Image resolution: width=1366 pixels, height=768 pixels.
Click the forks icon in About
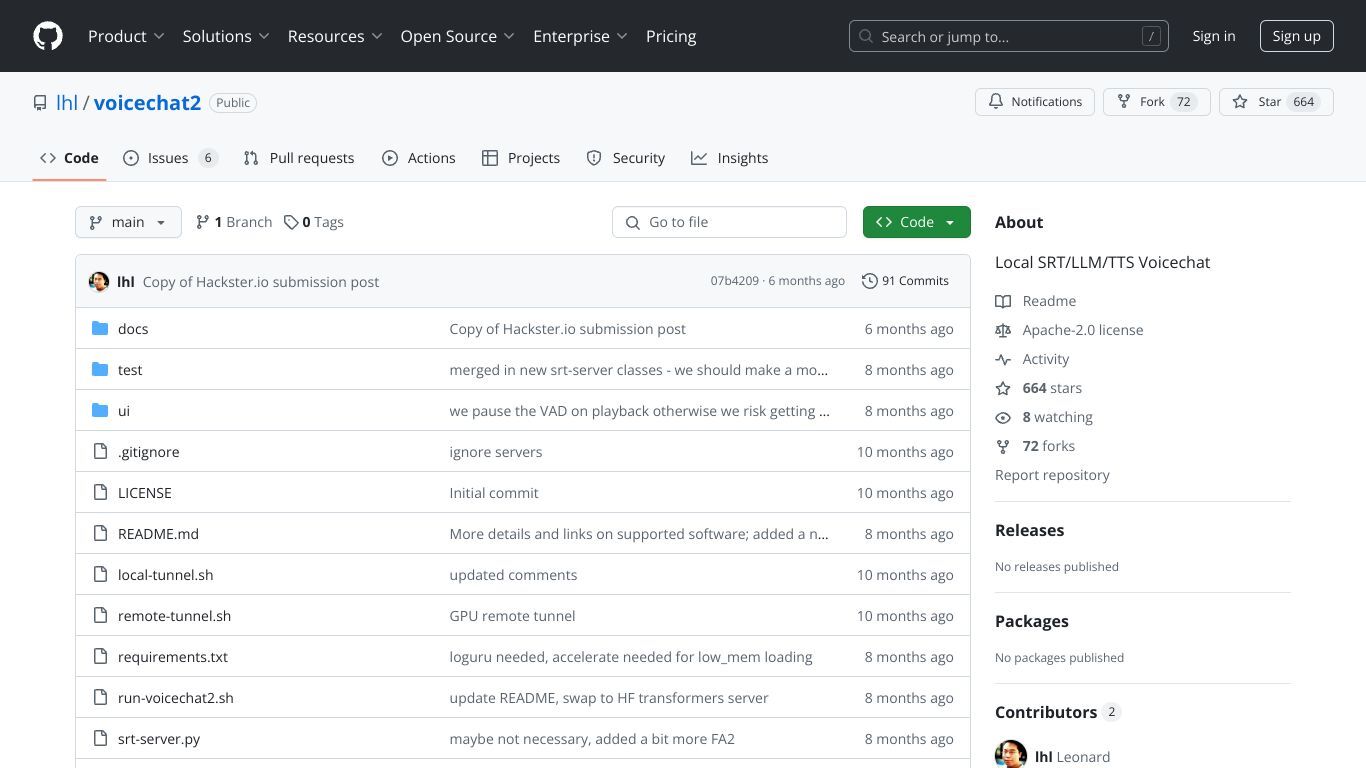(x=1003, y=446)
